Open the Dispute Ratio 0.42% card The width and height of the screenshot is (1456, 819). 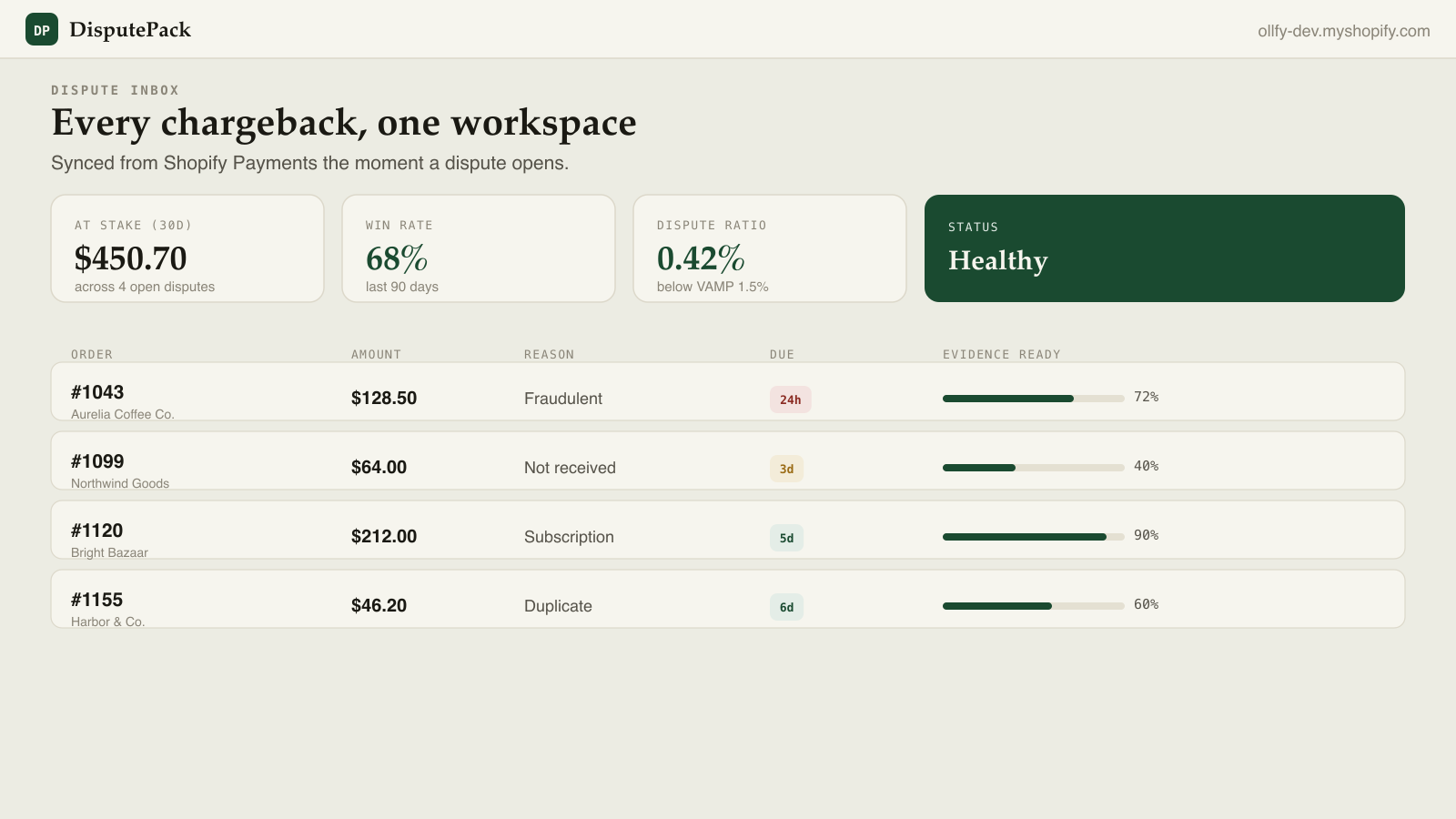point(770,248)
